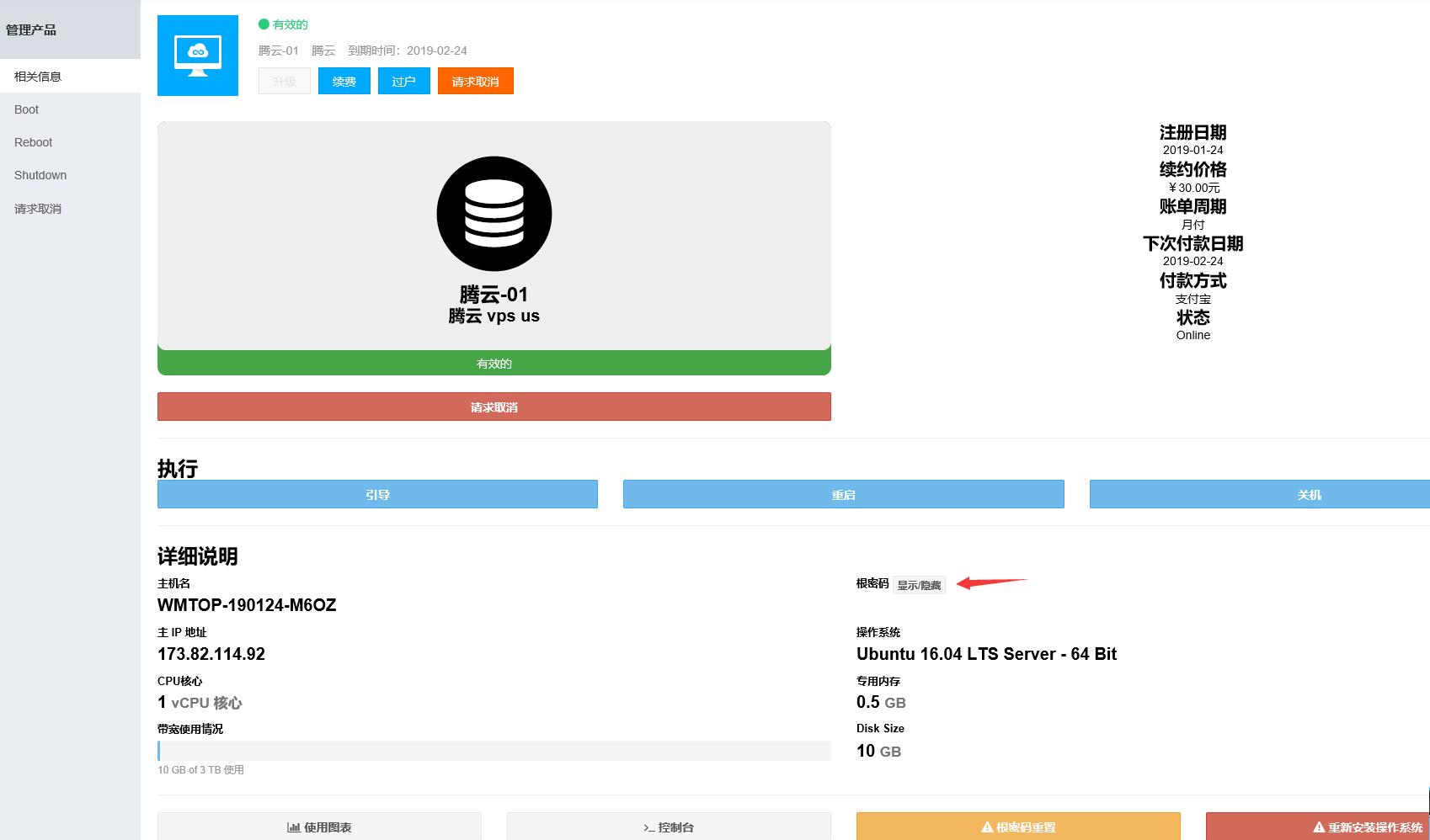This screenshot has width=1430, height=840.
Task: Toggle root password with 显示/隐藏
Action: click(919, 585)
